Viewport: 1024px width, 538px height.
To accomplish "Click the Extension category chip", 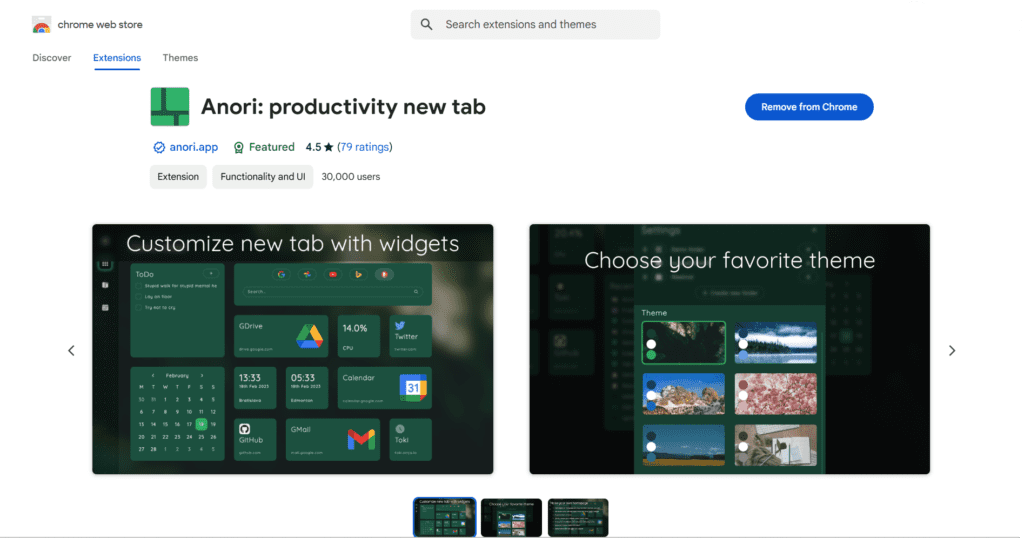I will (x=178, y=177).
